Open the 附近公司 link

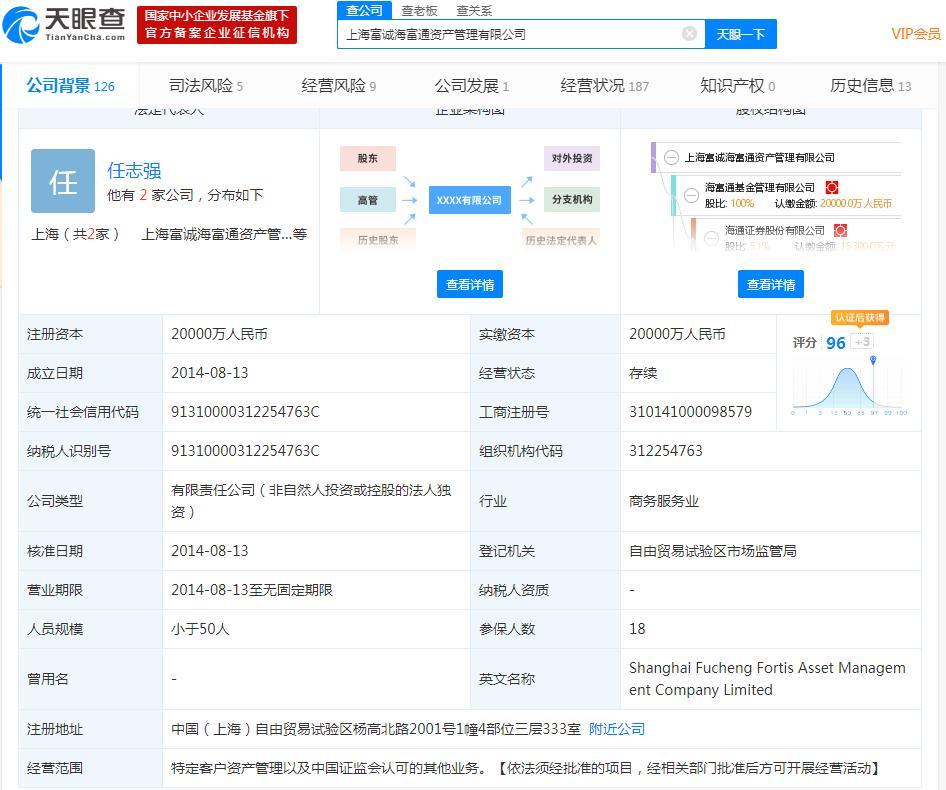617,729
